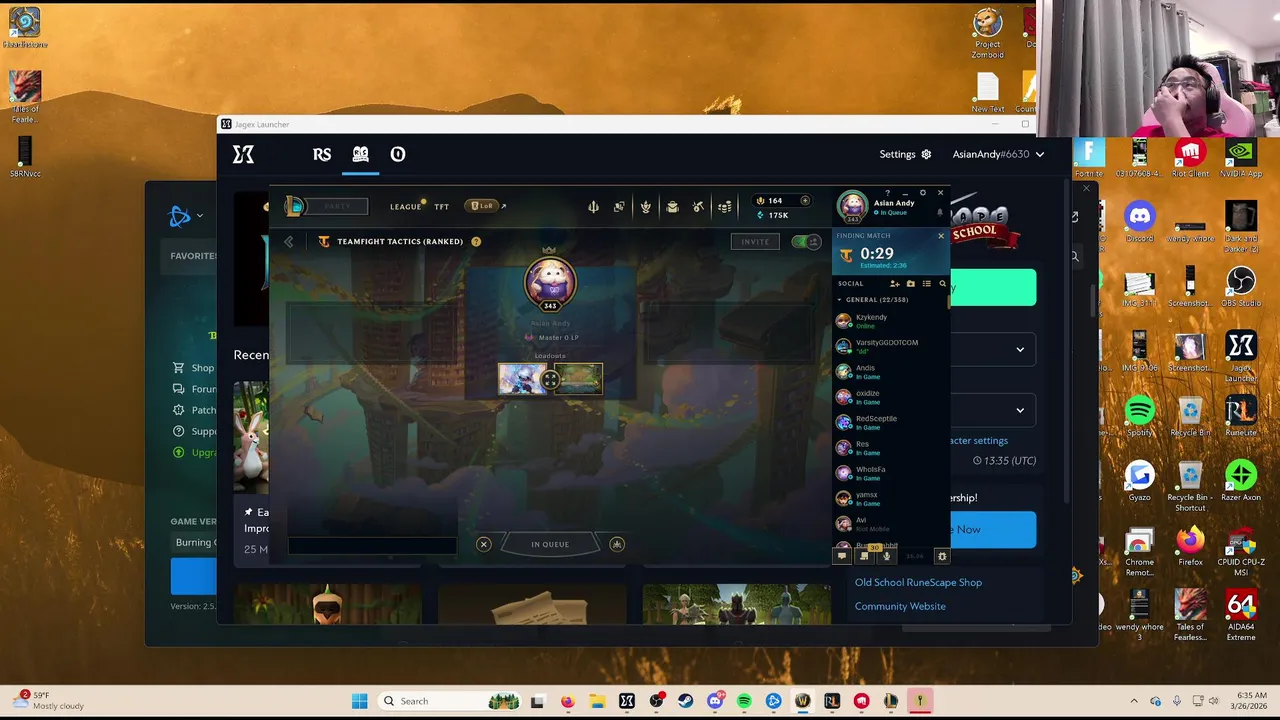1280x720 pixels.
Task: Click the INVITE button in TFT lobby
Action: click(755, 242)
